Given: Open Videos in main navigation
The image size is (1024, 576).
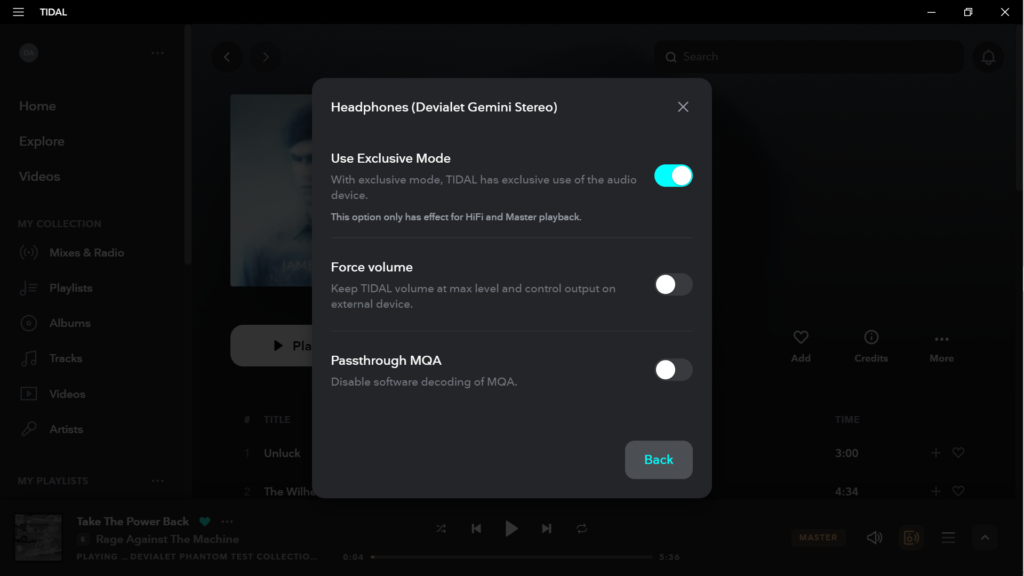Looking at the screenshot, I should click(39, 176).
